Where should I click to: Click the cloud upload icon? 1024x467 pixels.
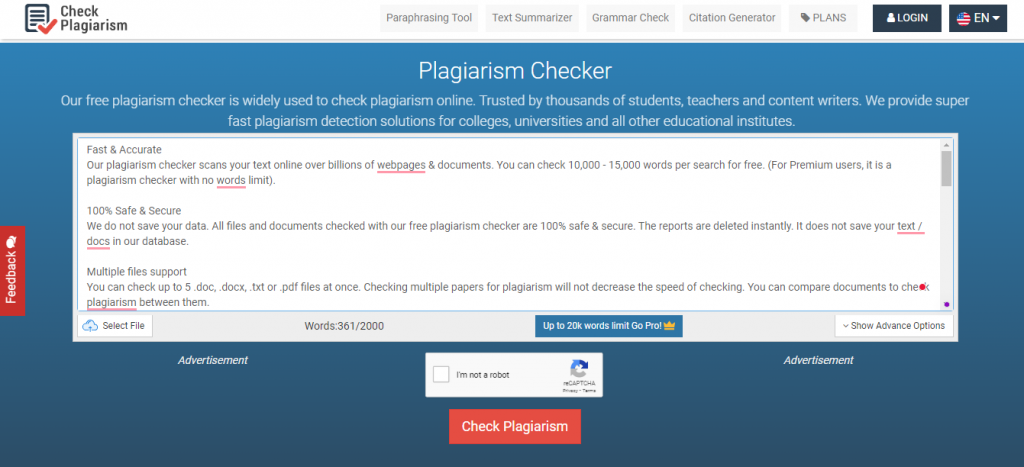(90, 325)
